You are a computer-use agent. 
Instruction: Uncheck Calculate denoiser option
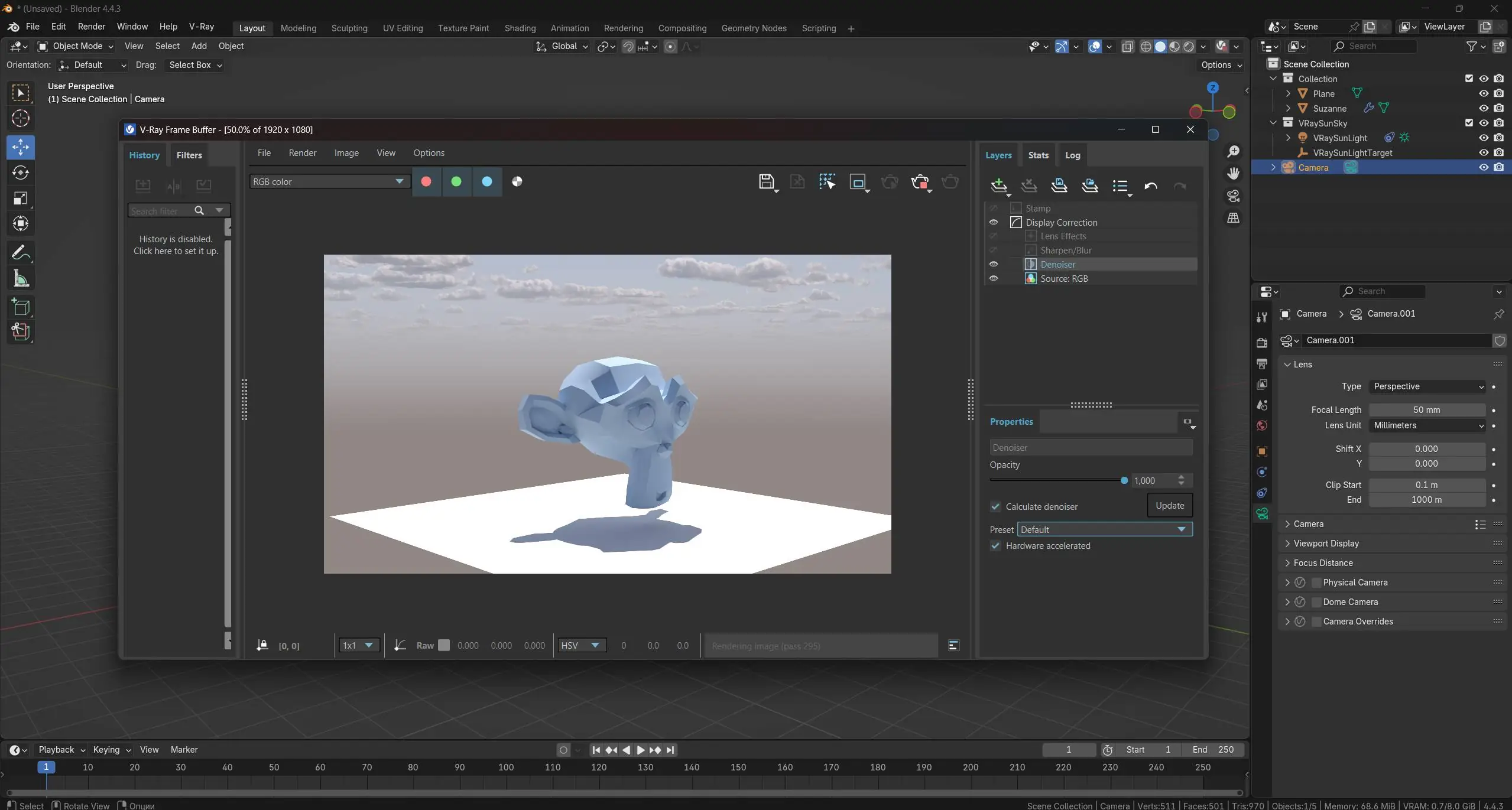[x=996, y=507]
